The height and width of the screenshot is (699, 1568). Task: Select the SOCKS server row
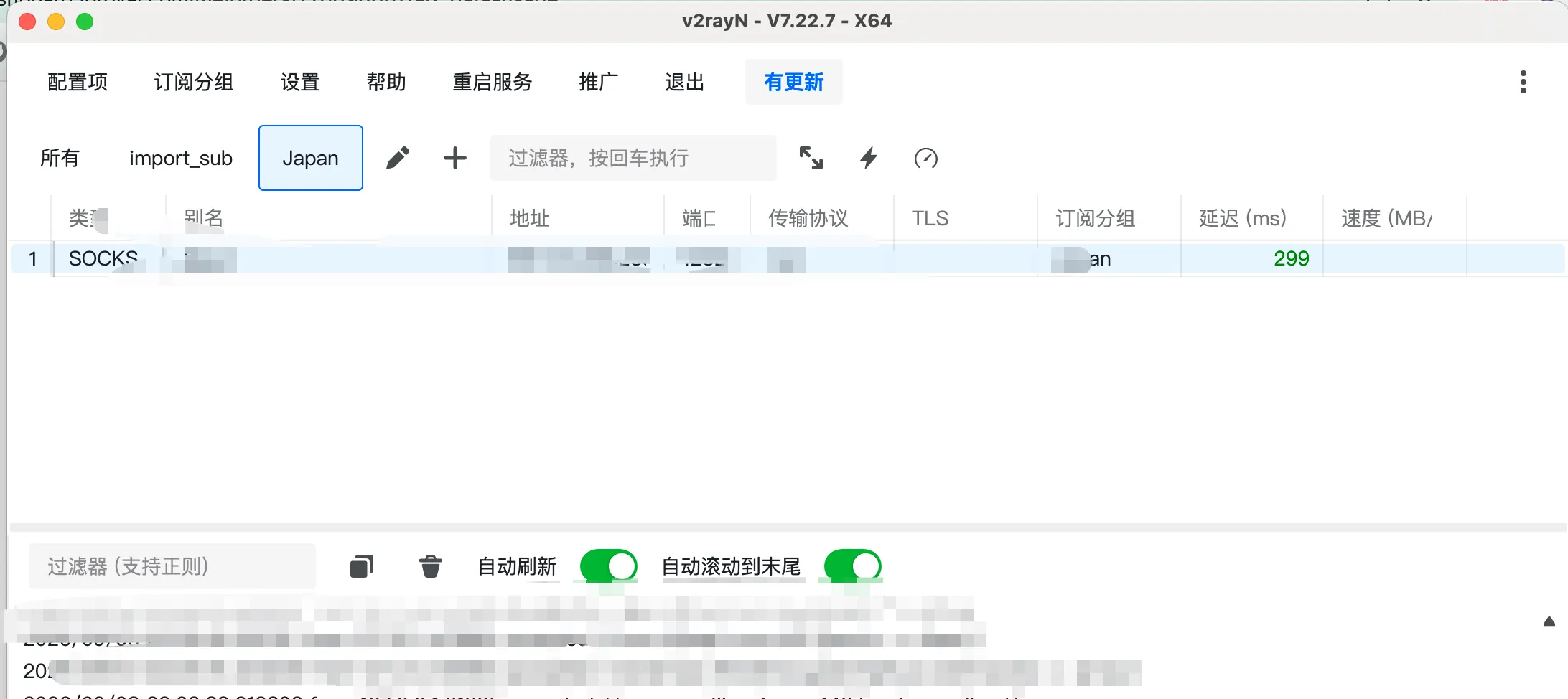(788, 258)
